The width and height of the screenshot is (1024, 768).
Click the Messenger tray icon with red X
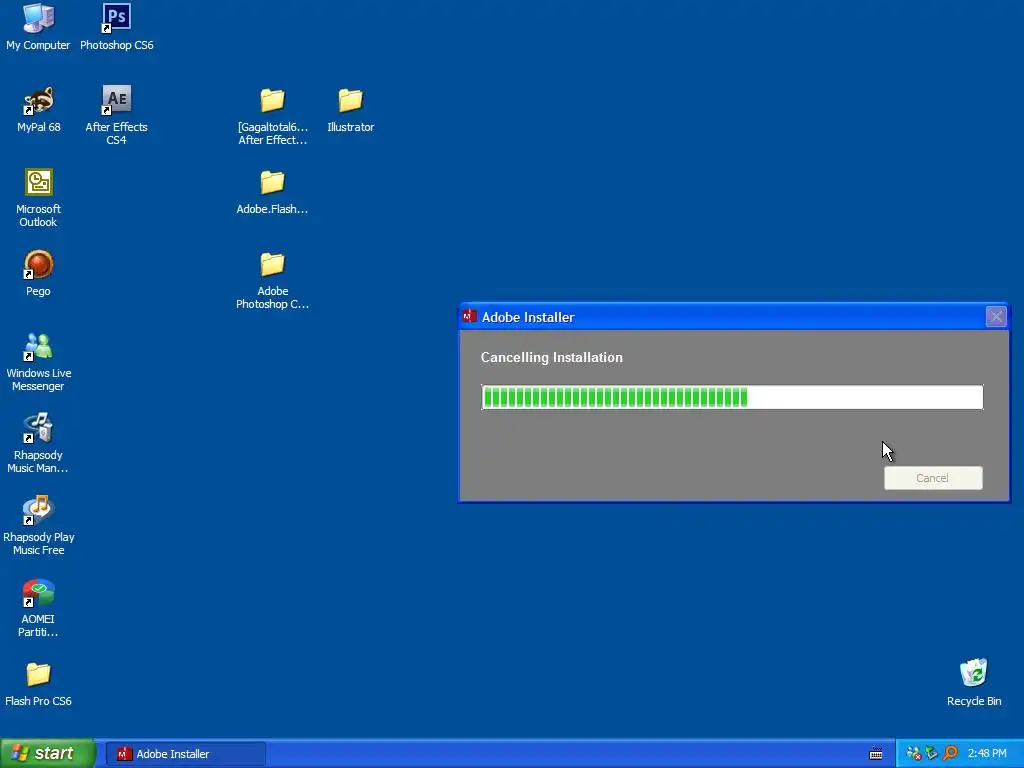914,754
